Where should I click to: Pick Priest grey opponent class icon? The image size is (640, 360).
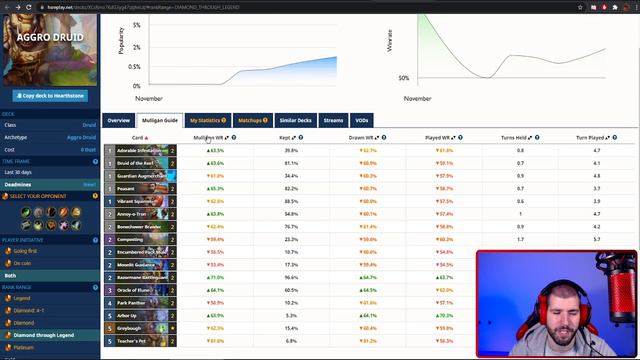26,225
